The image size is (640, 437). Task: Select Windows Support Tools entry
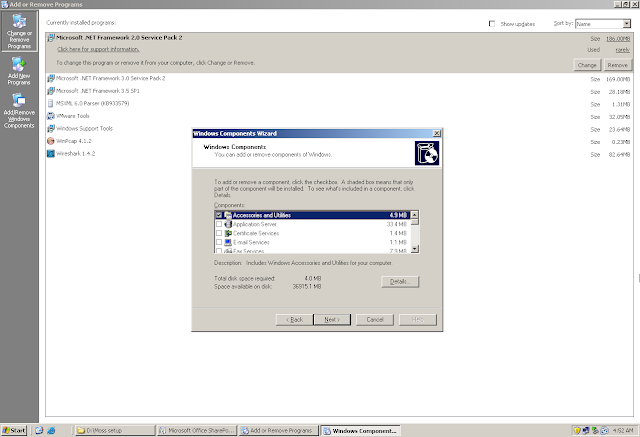[84, 129]
